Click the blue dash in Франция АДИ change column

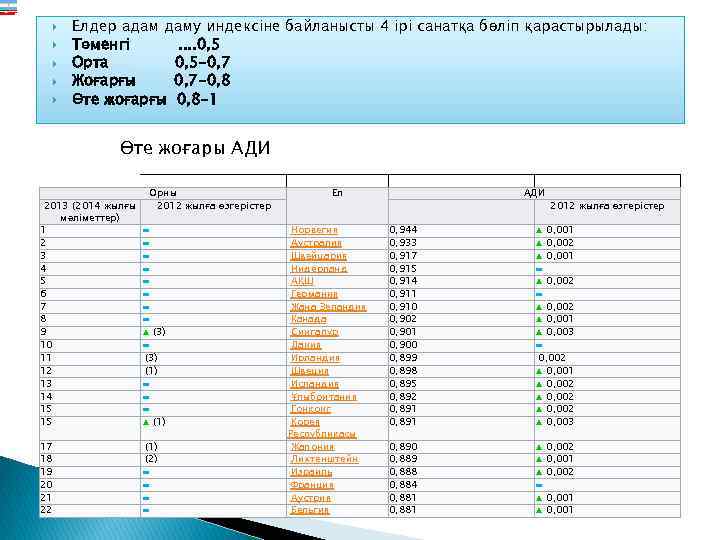coord(540,485)
